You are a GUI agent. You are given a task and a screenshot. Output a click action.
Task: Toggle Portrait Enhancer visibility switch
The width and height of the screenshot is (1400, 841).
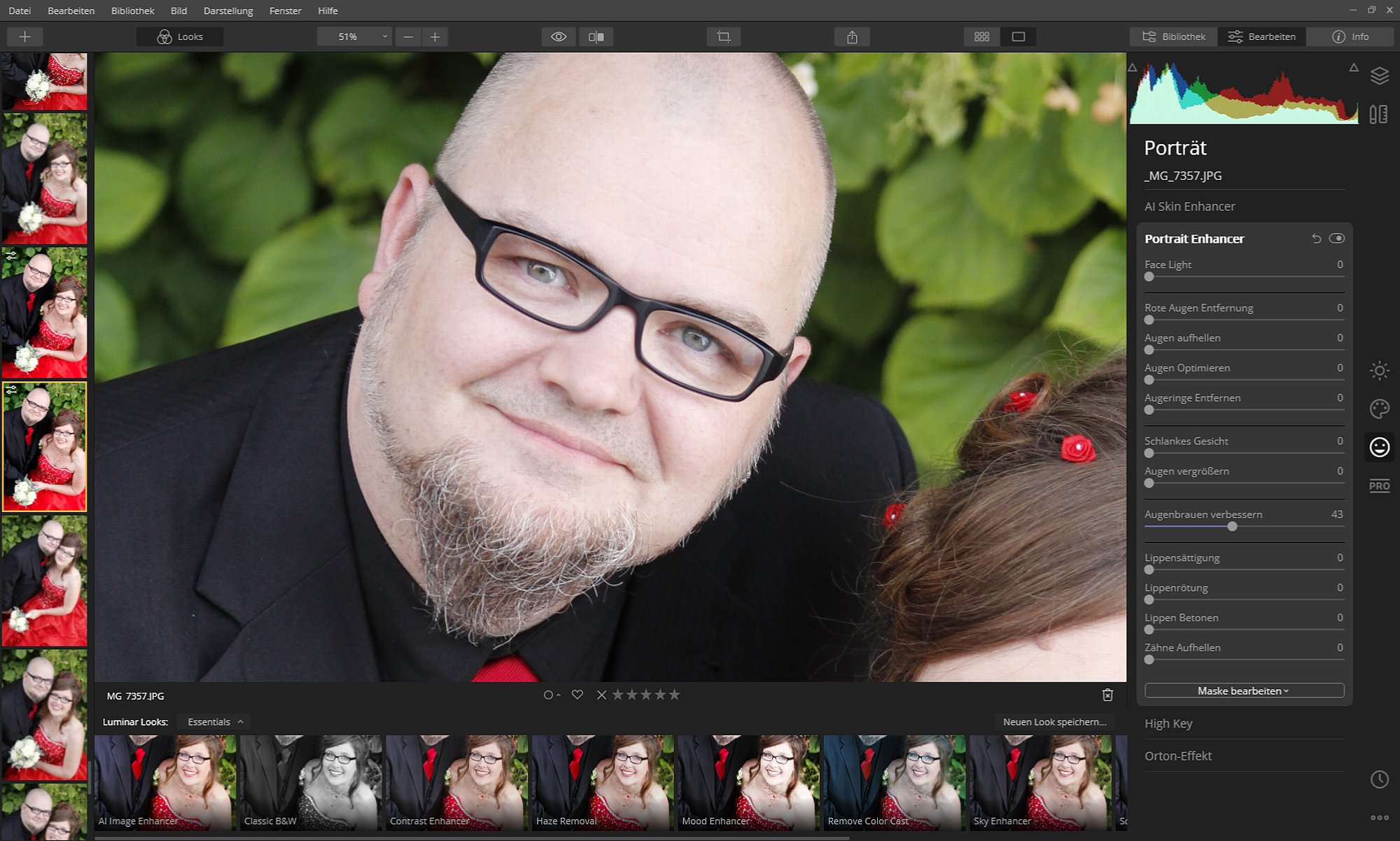tap(1337, 239)
